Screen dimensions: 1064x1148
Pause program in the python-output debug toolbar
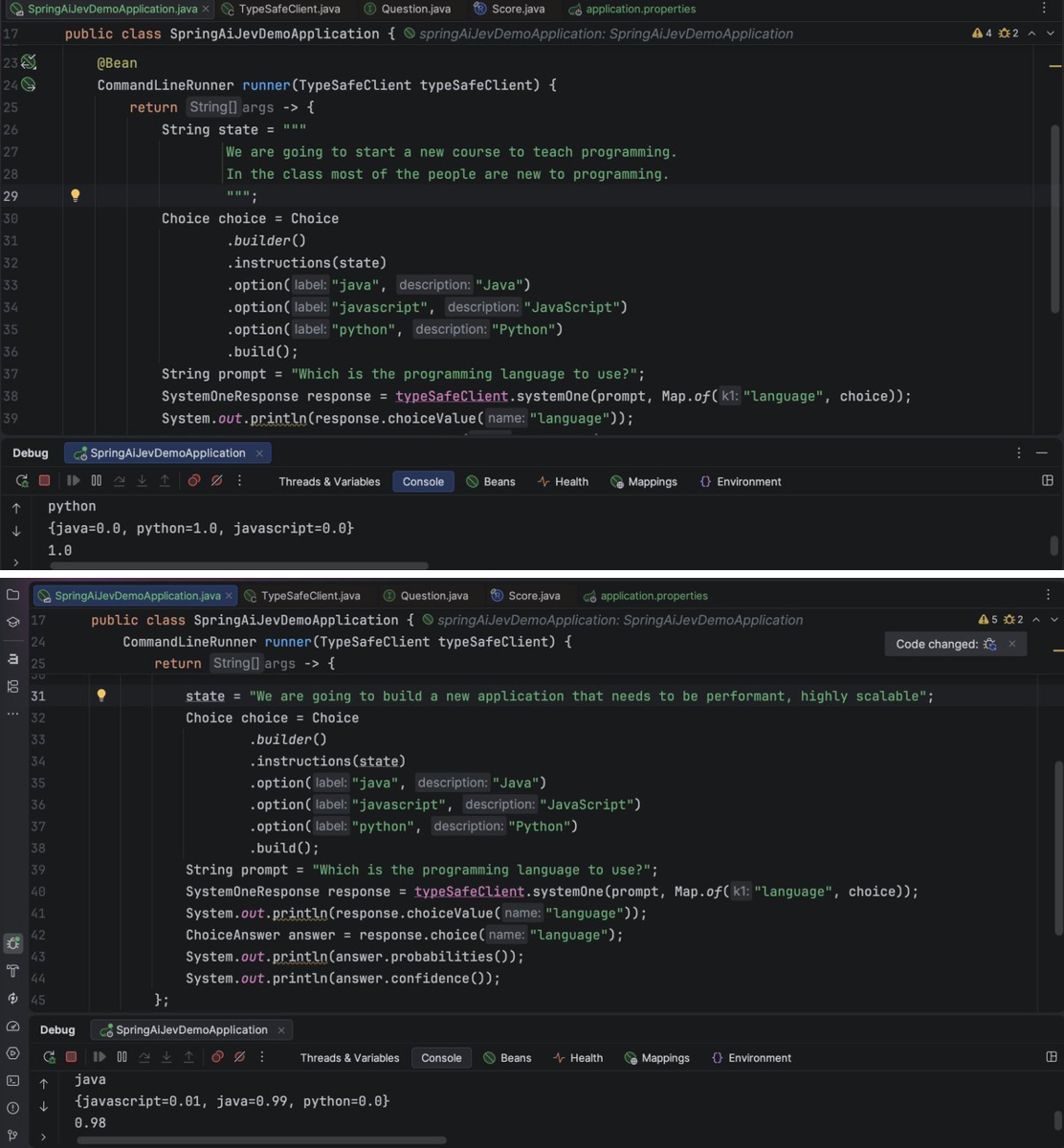pos(97,481)
